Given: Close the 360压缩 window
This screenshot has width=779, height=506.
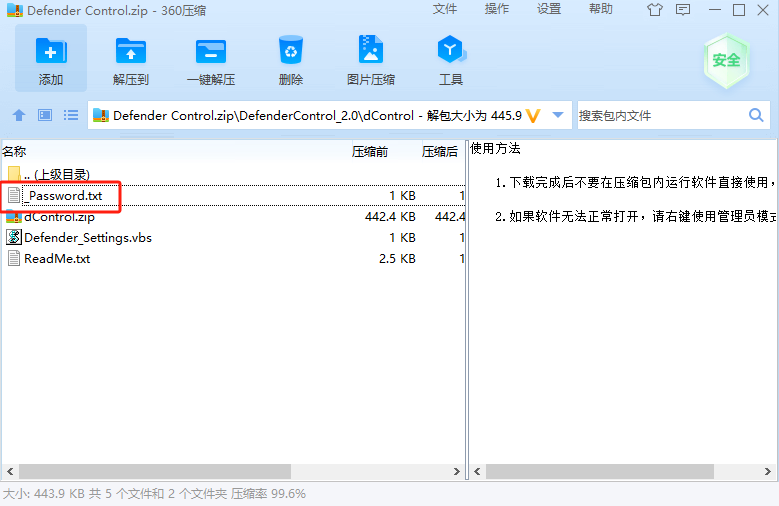Looking at the screenshot, I should click(763, 10).
